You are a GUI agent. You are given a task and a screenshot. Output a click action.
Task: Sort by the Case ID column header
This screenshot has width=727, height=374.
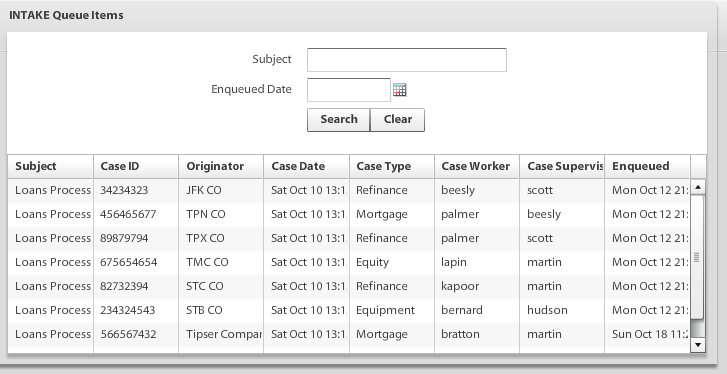136,166
